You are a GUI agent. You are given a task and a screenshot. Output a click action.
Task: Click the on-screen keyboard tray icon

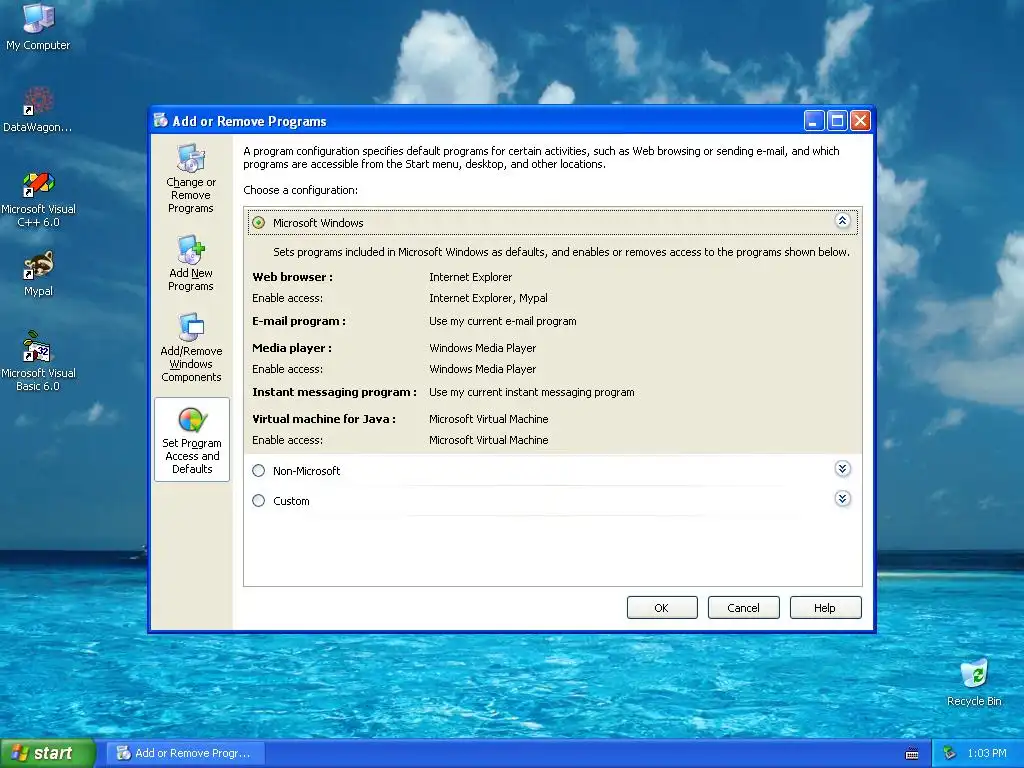point(912,754)
